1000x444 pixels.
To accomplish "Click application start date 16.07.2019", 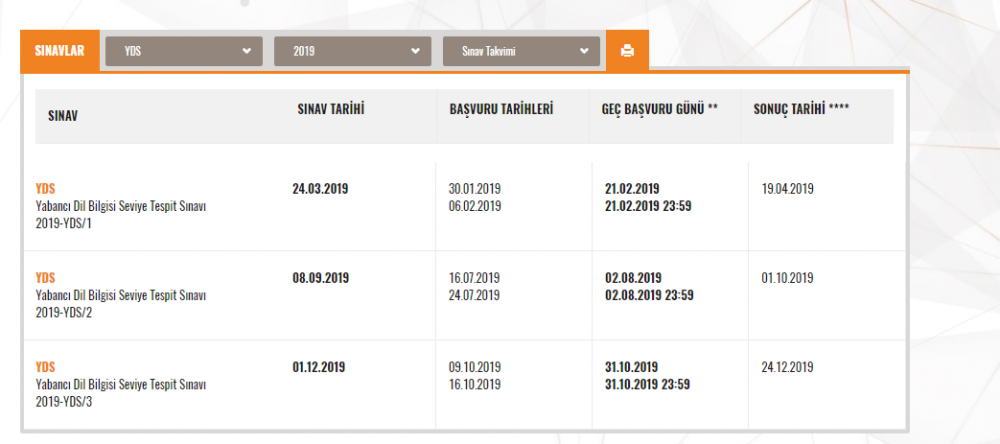I will (x=474, y=278).
